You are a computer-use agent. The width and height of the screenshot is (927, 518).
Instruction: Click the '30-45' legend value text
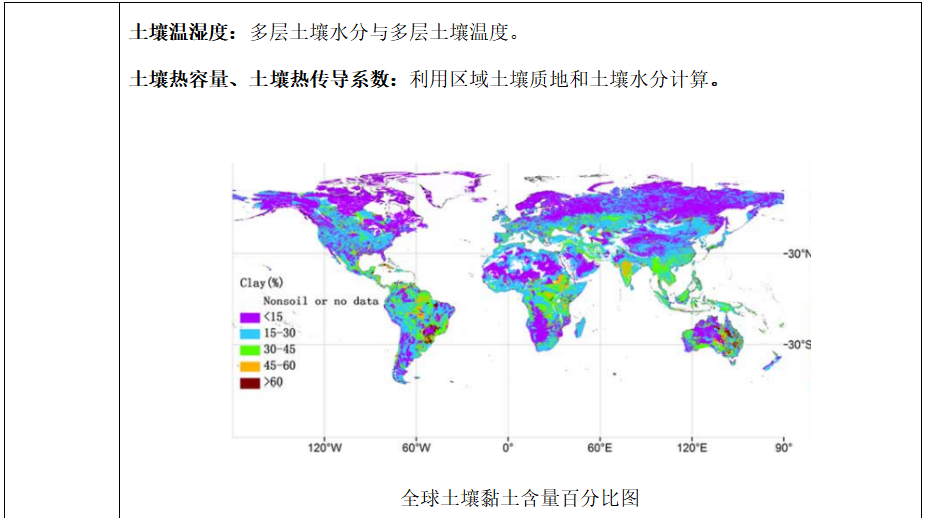(x=279, y=349)
